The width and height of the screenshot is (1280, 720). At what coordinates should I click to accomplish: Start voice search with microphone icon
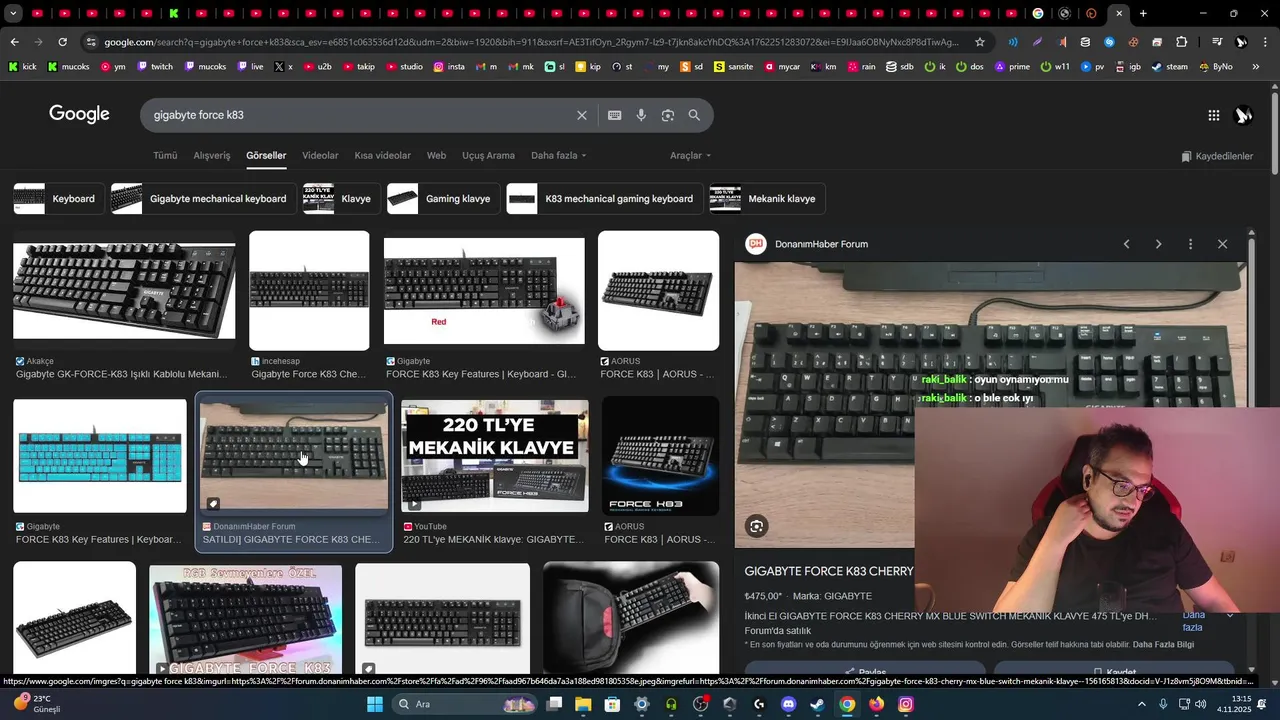641,115
